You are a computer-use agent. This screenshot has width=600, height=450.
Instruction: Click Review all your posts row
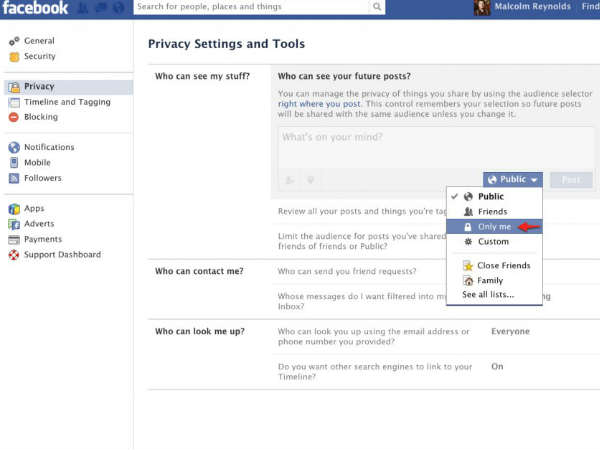362,212
